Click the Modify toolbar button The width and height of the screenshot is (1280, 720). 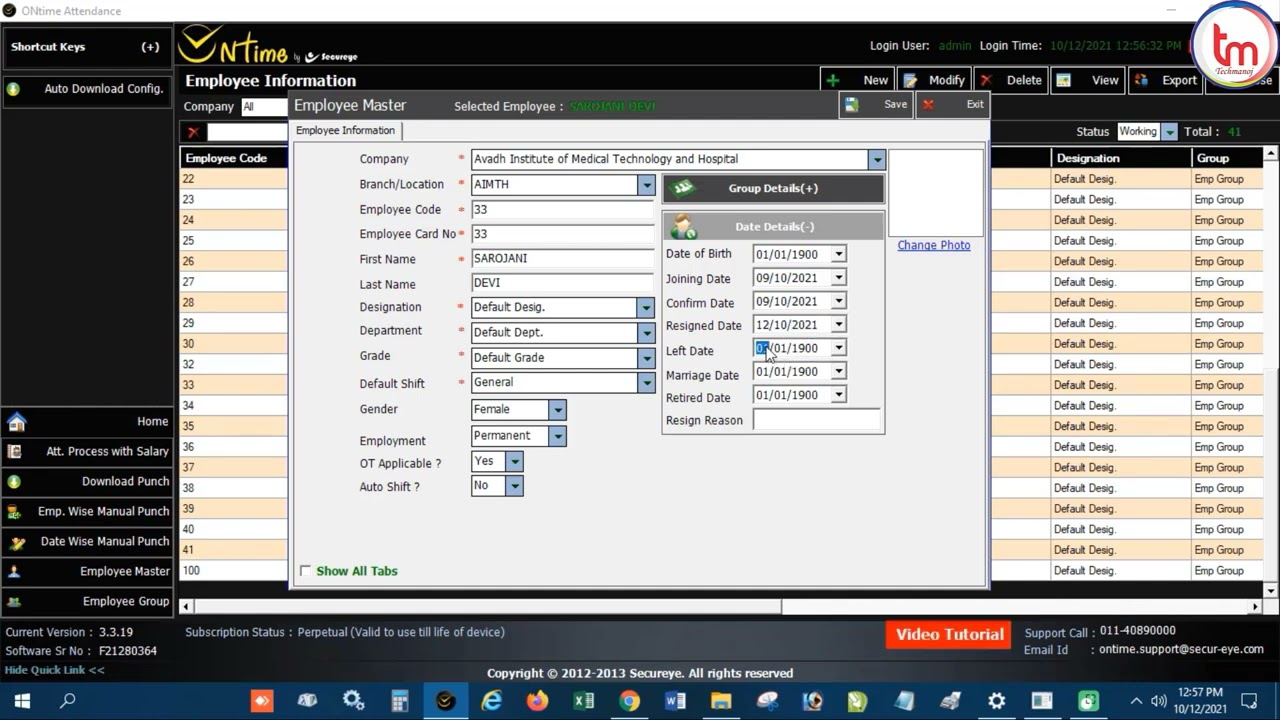pyautogui.click(x=934, y=80)
